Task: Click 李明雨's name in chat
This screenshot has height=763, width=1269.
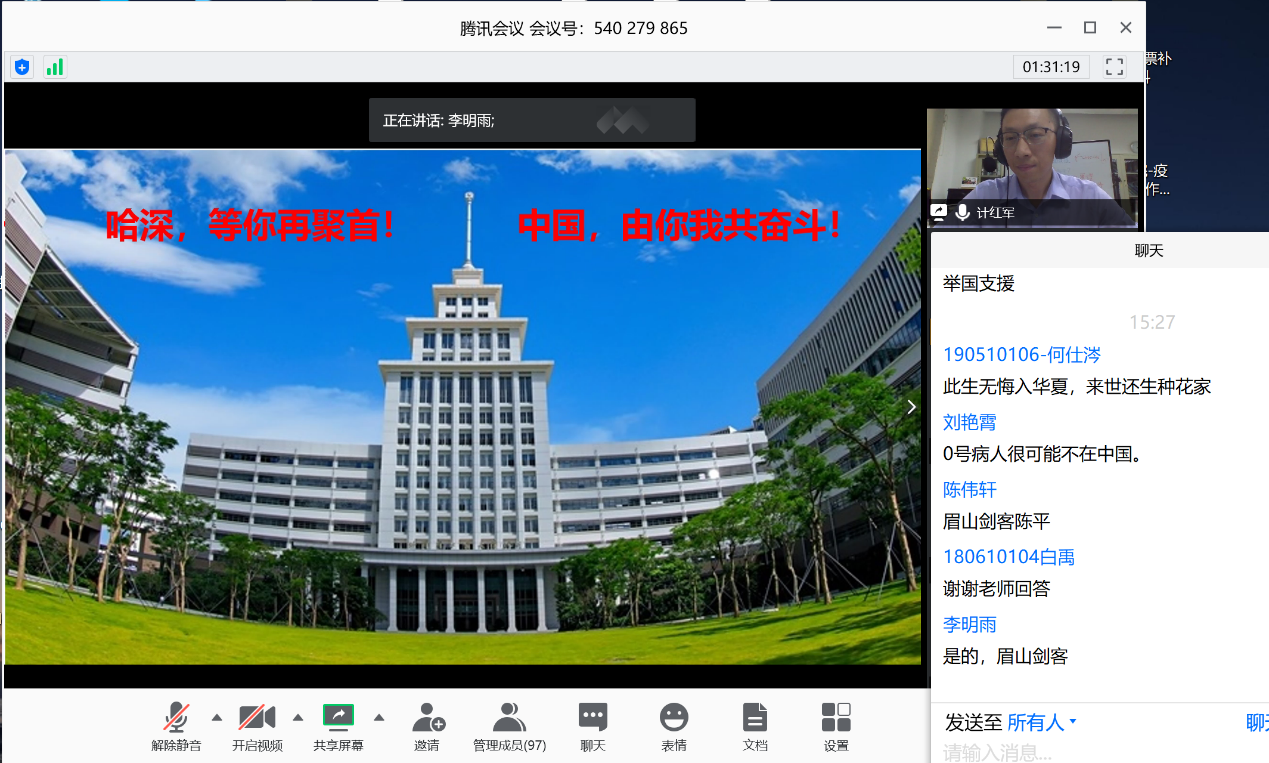Action: point(969,623)
